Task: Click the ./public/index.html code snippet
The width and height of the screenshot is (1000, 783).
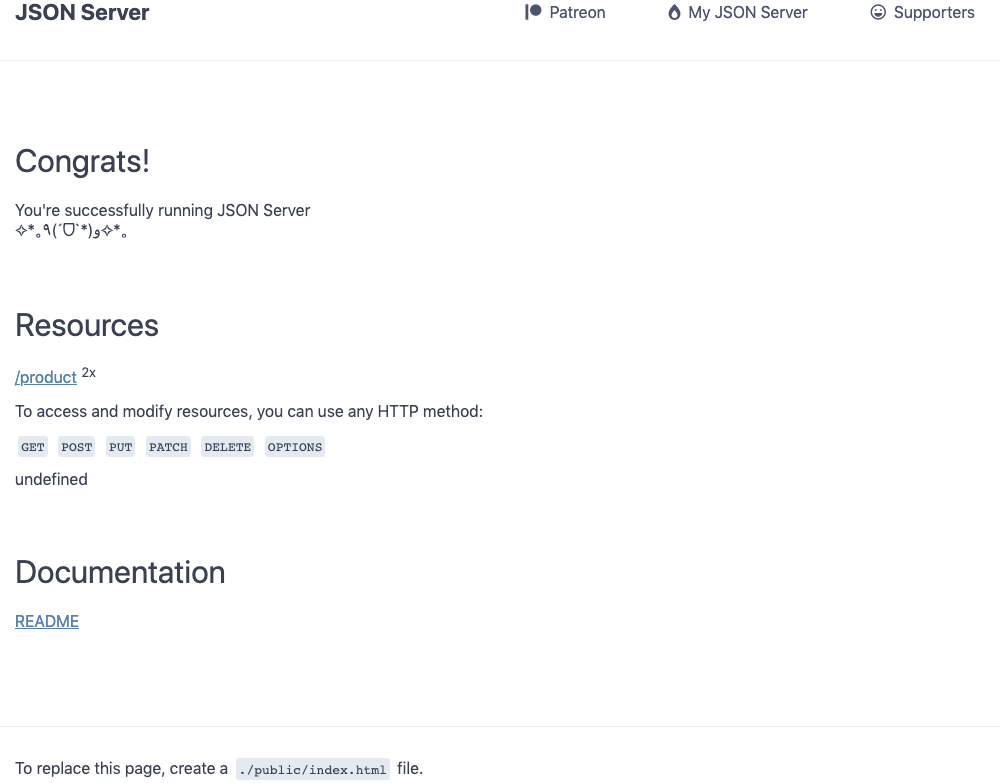Action: [313, 769]
